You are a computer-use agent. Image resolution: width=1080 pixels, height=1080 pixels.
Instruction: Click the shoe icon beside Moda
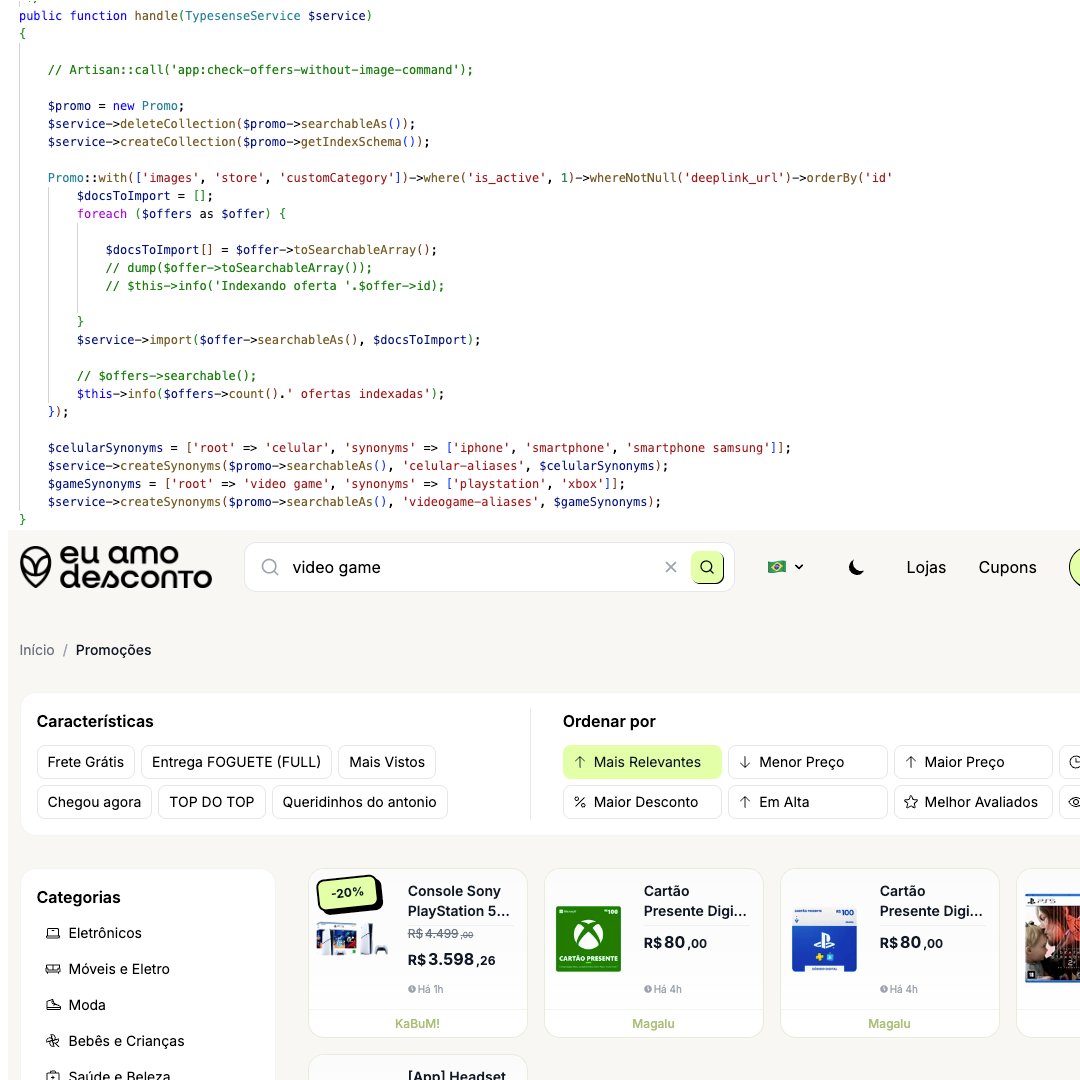pyautogui.click(x=53, y=1005)
